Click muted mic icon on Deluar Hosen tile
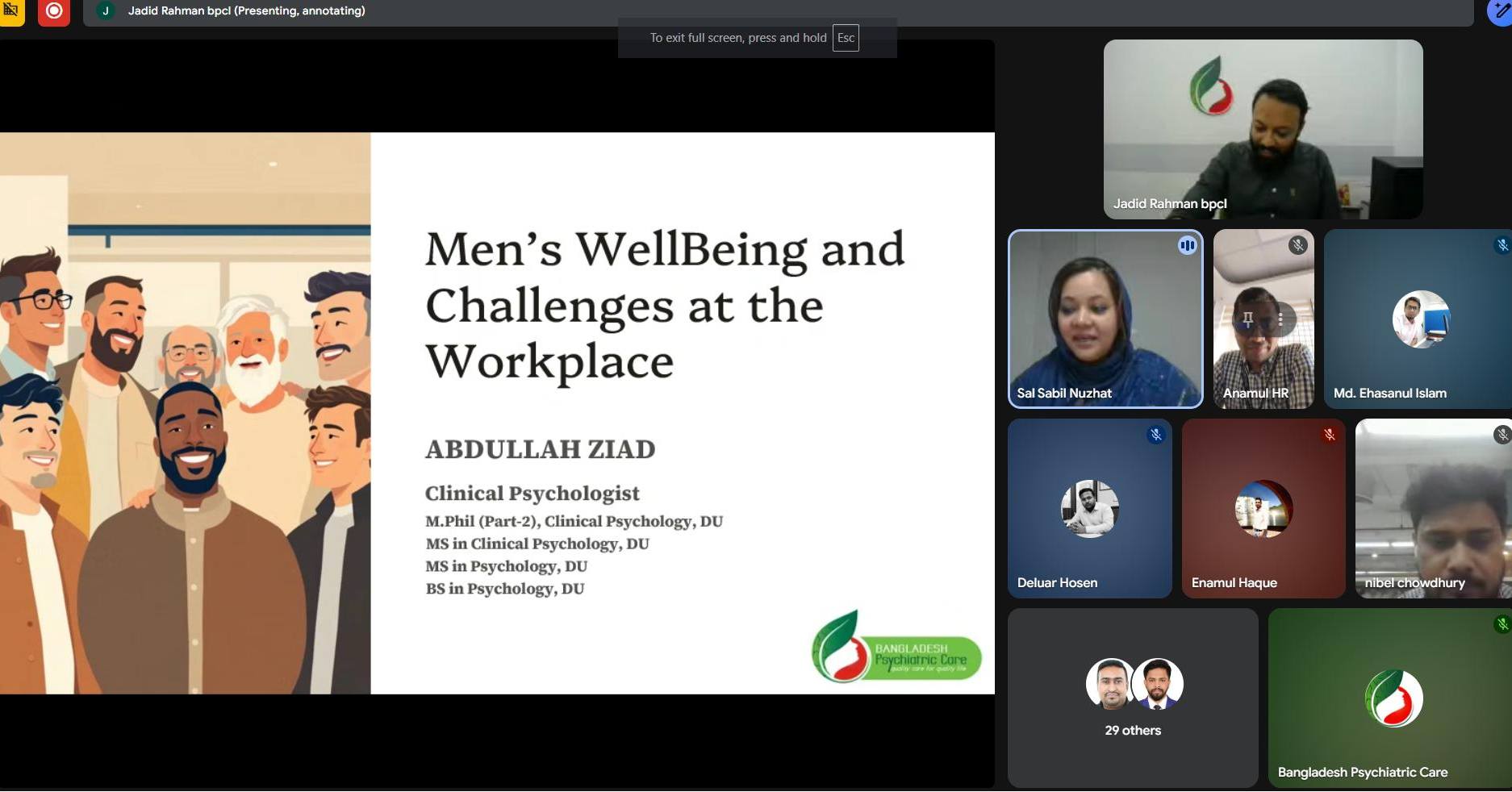The image size is (1512, 792). click(x=1155, y=435)
